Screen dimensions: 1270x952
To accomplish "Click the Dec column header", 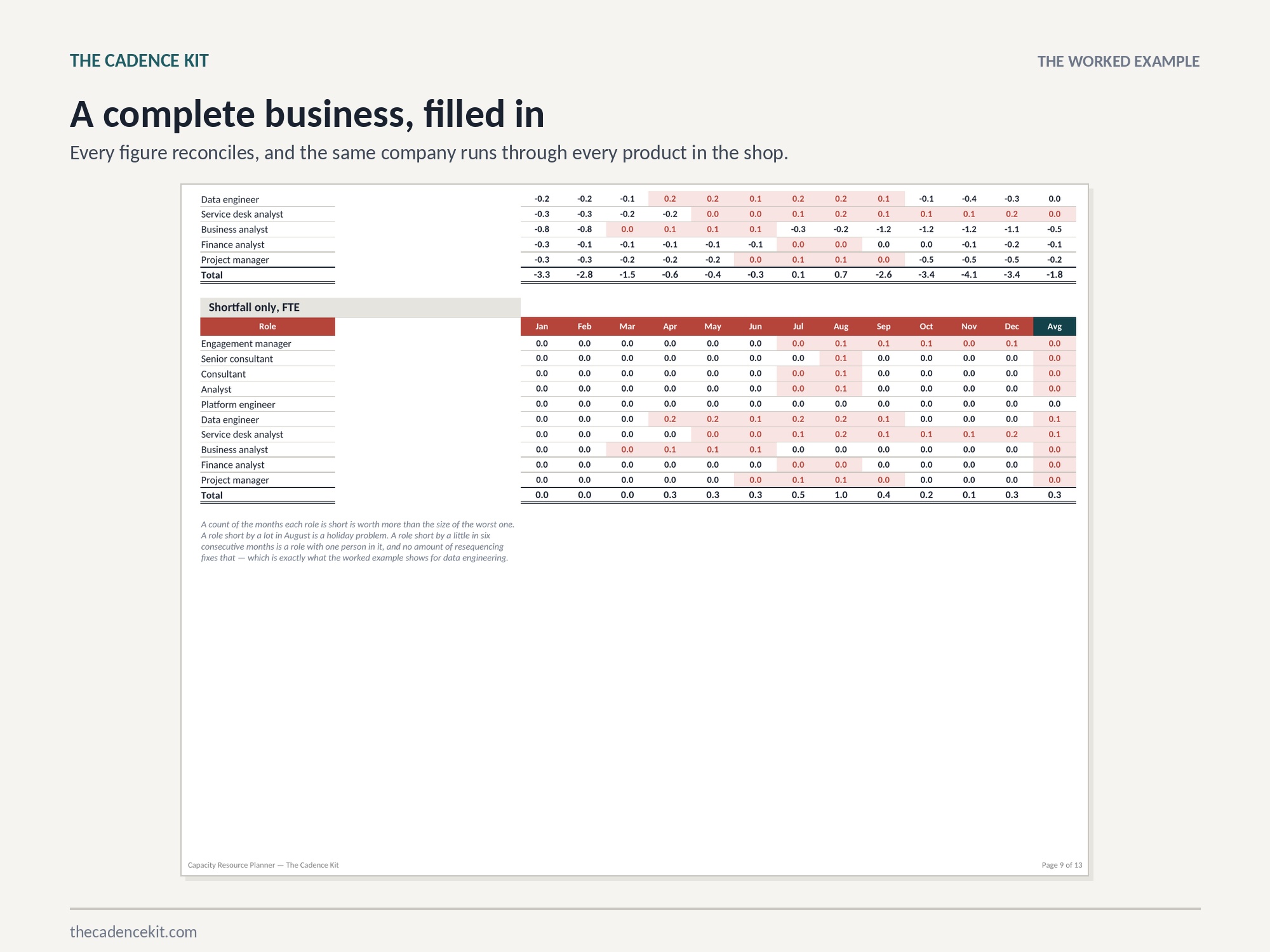I will point(1012,326).
